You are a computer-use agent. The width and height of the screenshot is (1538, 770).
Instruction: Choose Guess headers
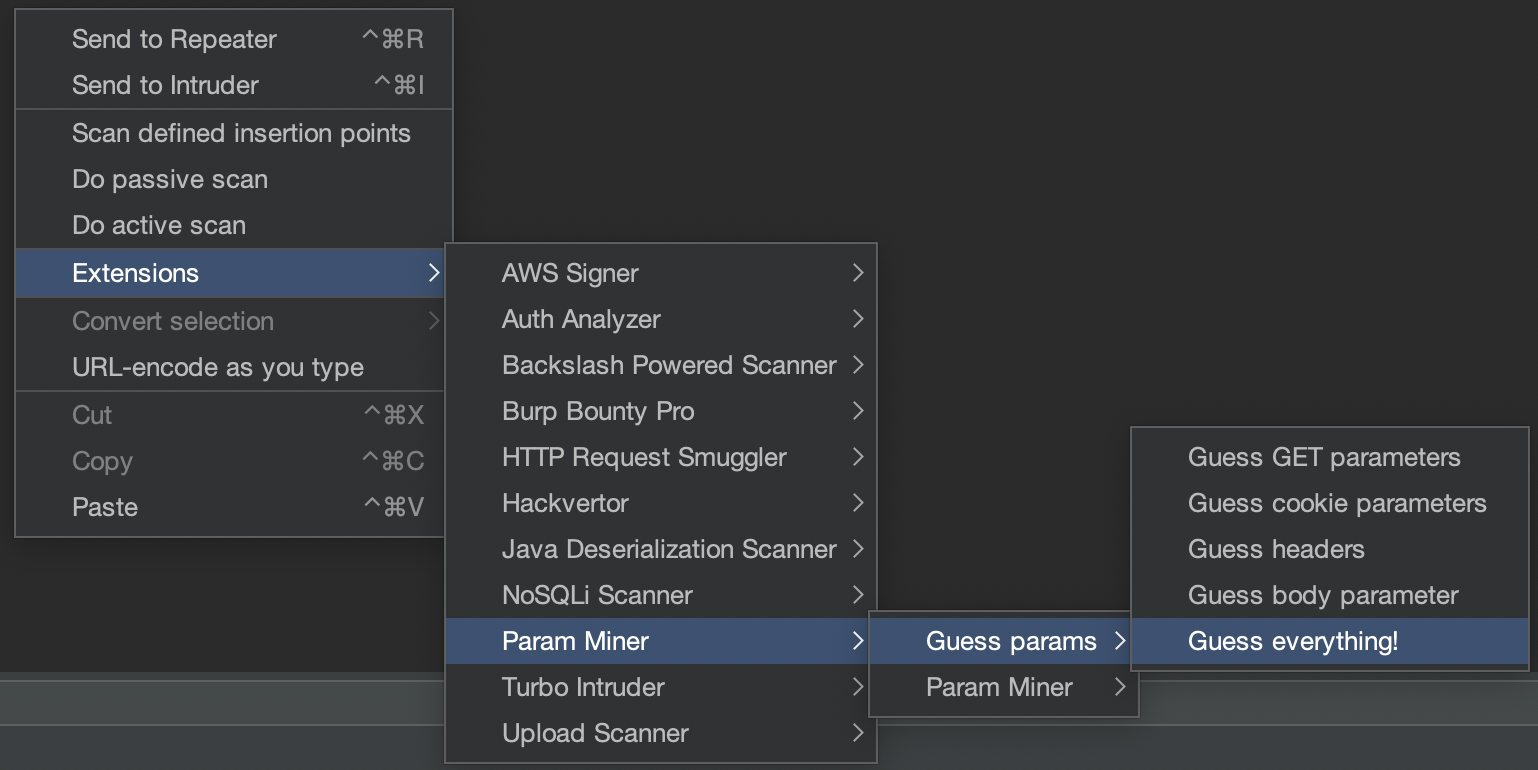pyautogui.click(x=1330, y=549)
